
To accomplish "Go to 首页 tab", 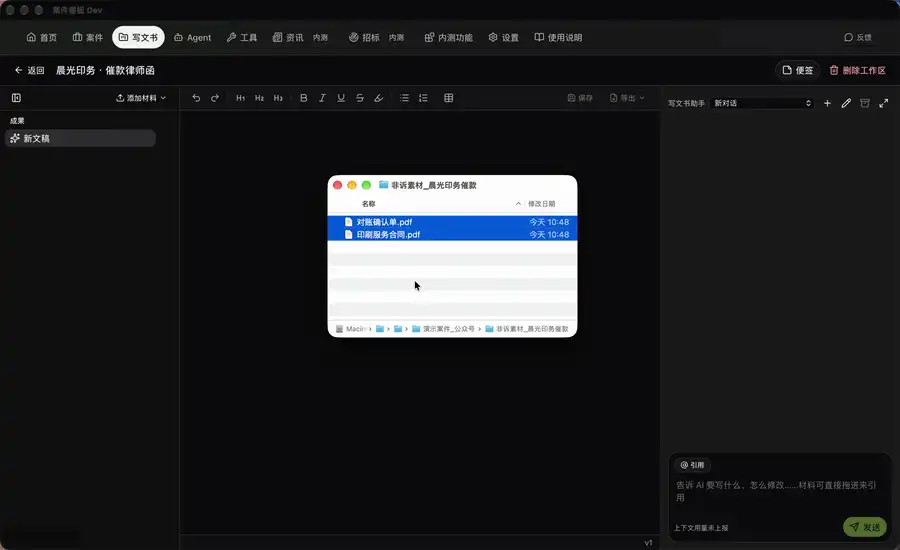I will click(x=41, y=37).
